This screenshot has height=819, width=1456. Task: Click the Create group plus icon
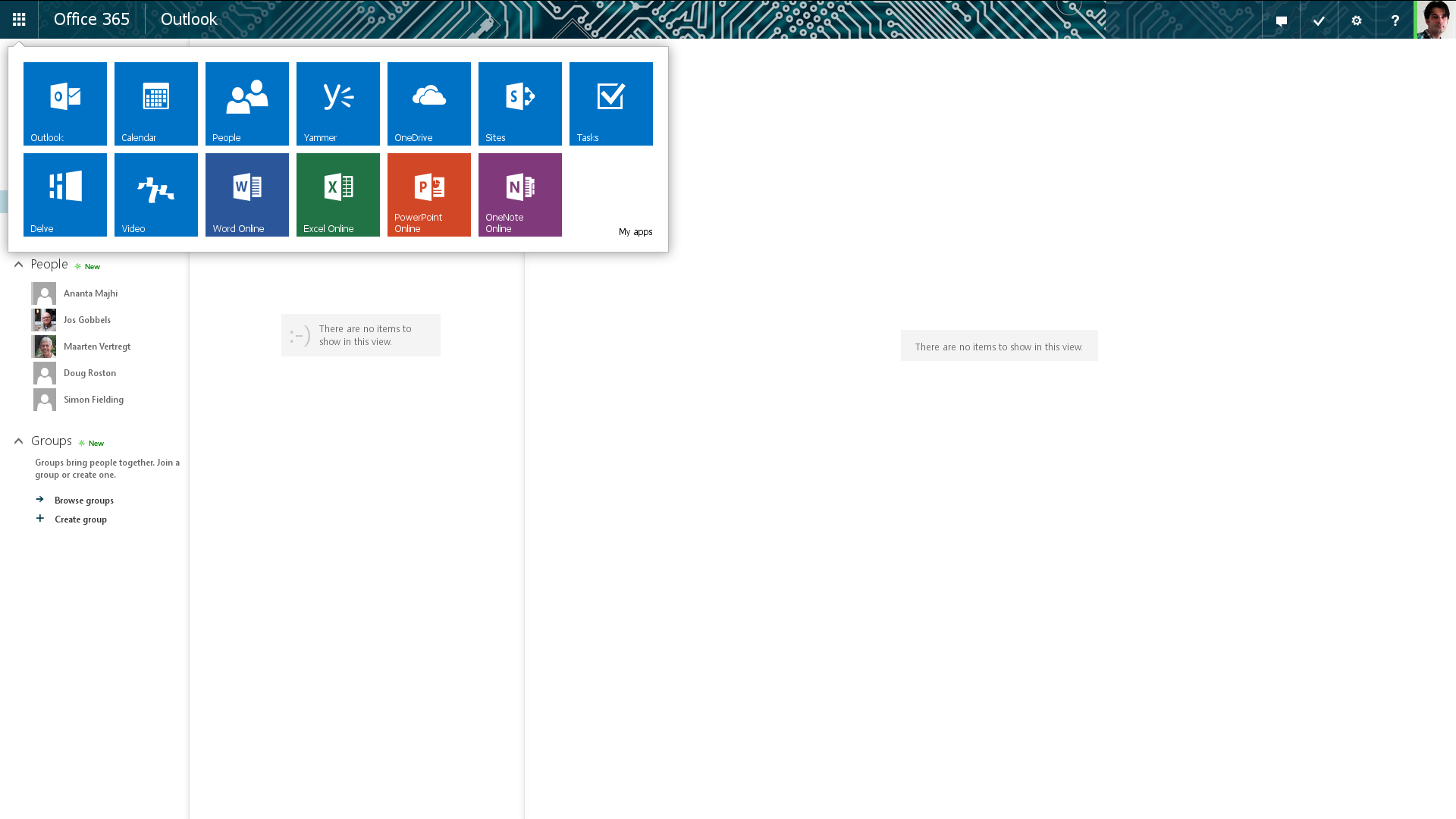[40, 519]
